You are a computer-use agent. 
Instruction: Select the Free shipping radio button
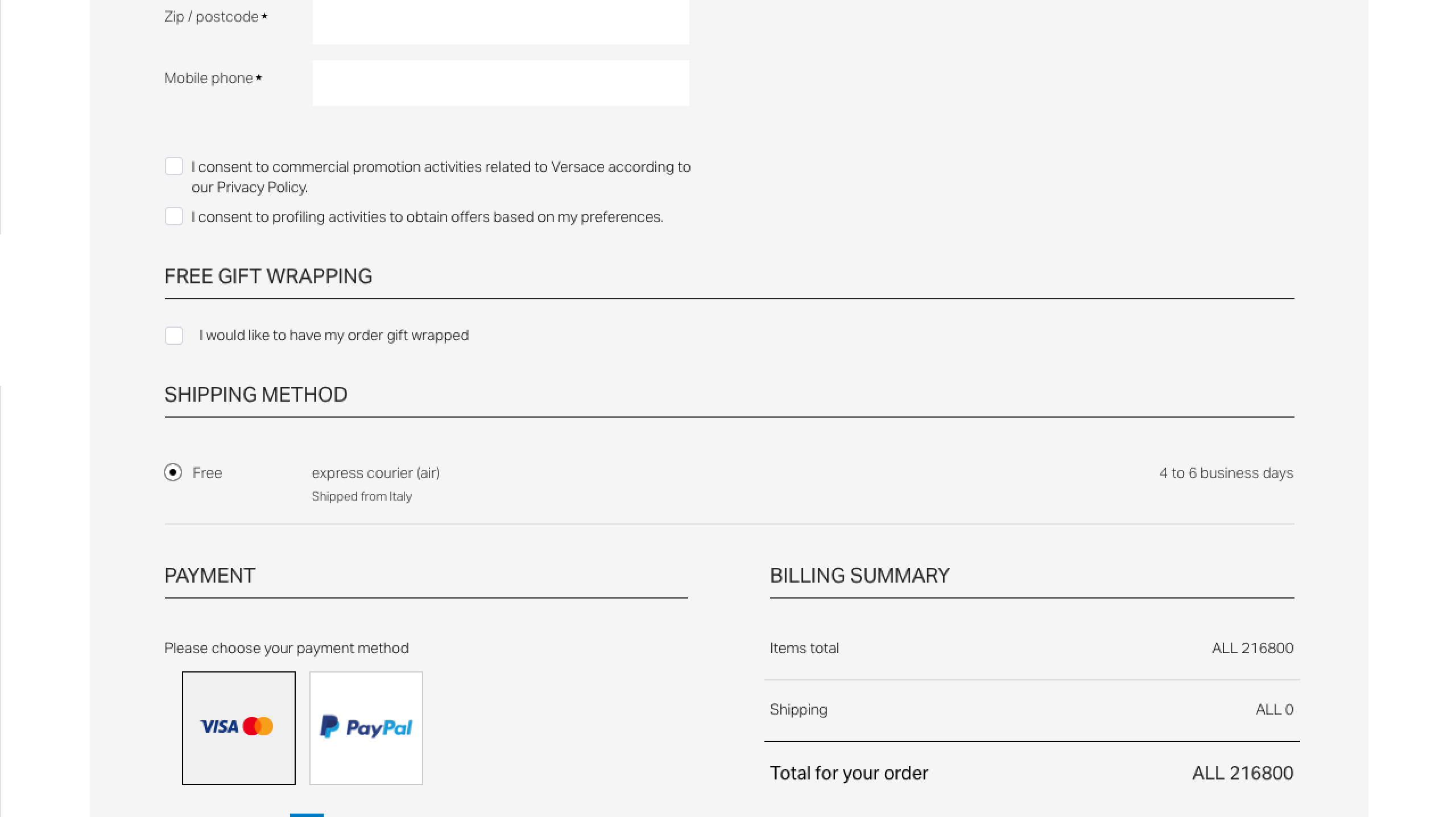[173, 473]
